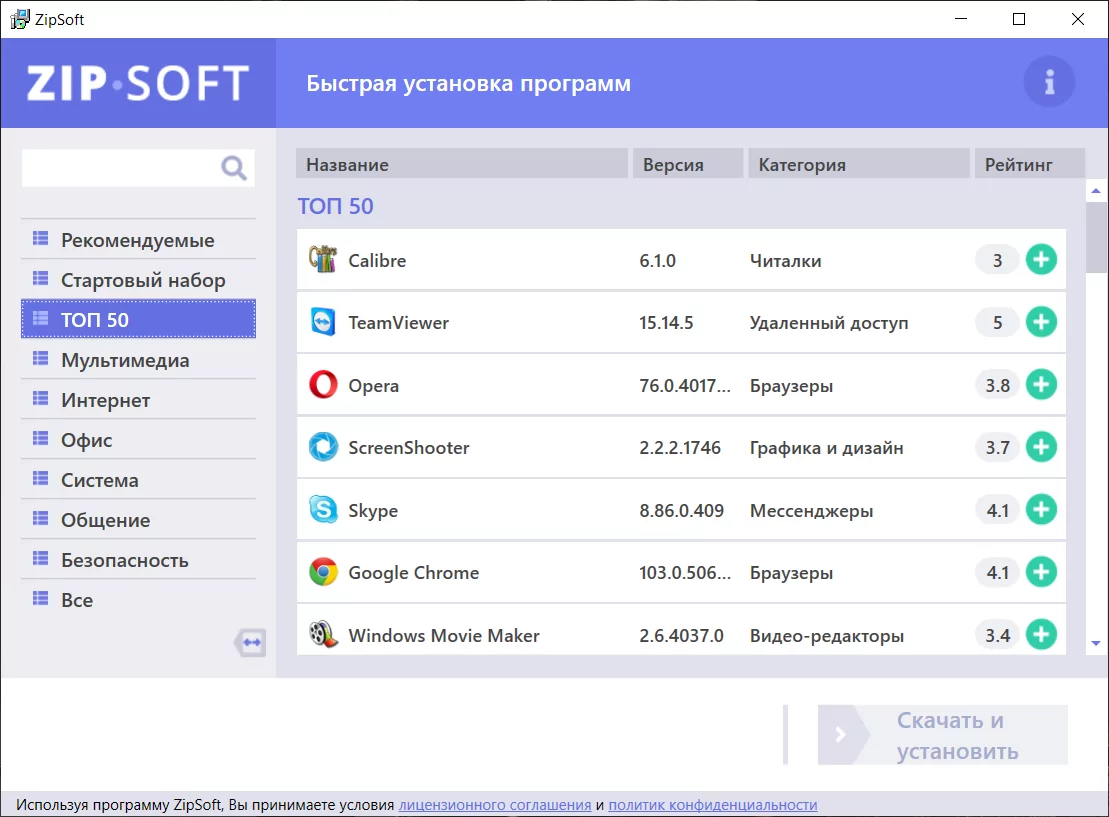Click the vertical scrollbar thumb

pyautogui.click(x=1096, y=237)
